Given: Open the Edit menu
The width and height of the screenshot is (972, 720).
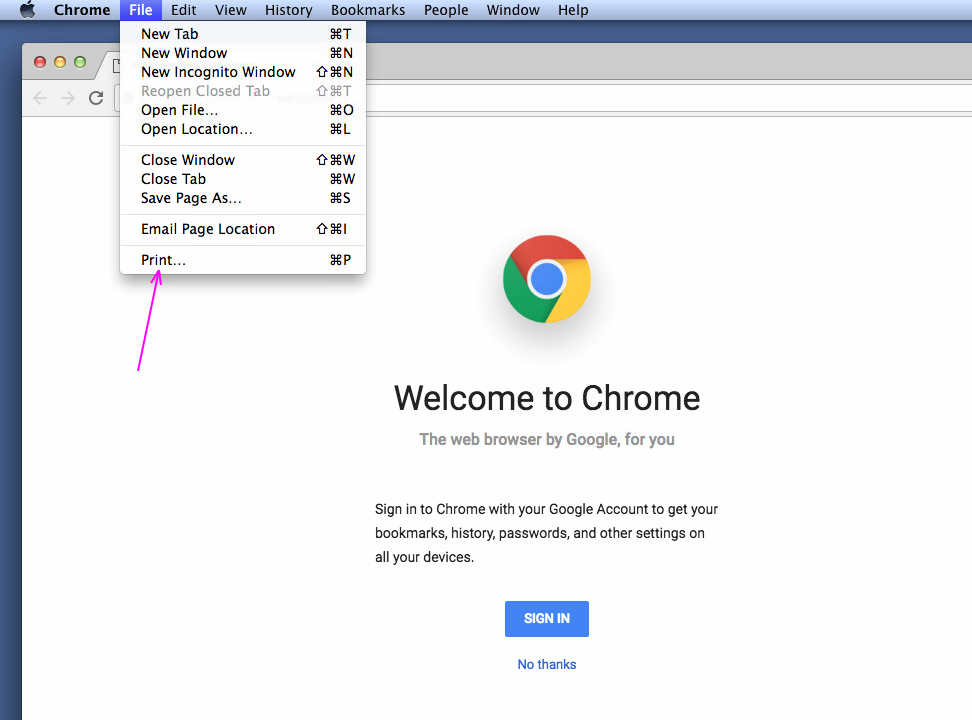Looking at the screenshot, I should coord(183,10).
